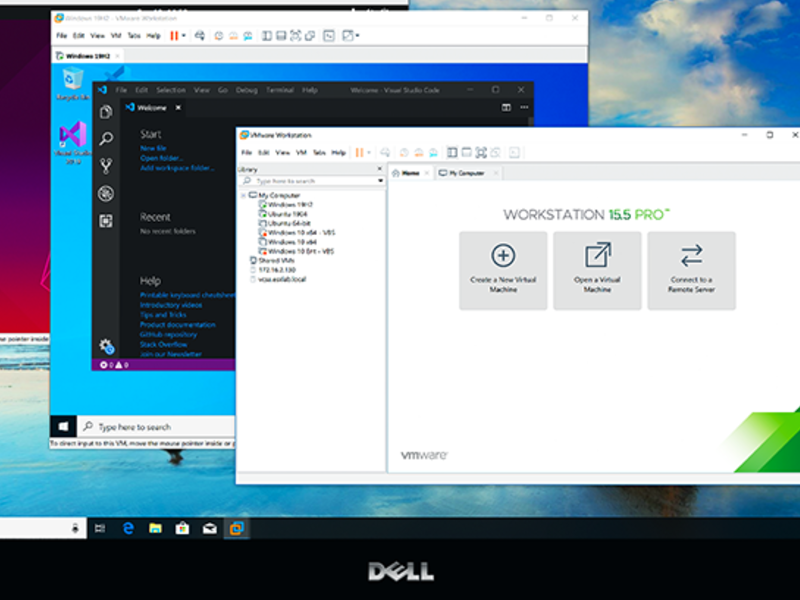Show console view in Windows 19H2 window toolbar
800x600 pixels.
click(x=329, y=36)
